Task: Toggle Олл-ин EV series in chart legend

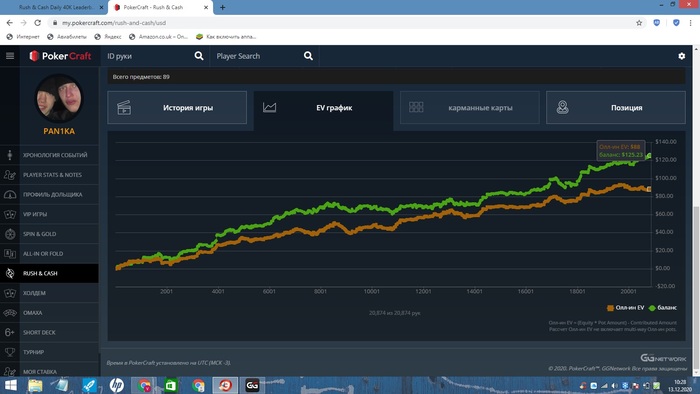Action: [625, 308]
